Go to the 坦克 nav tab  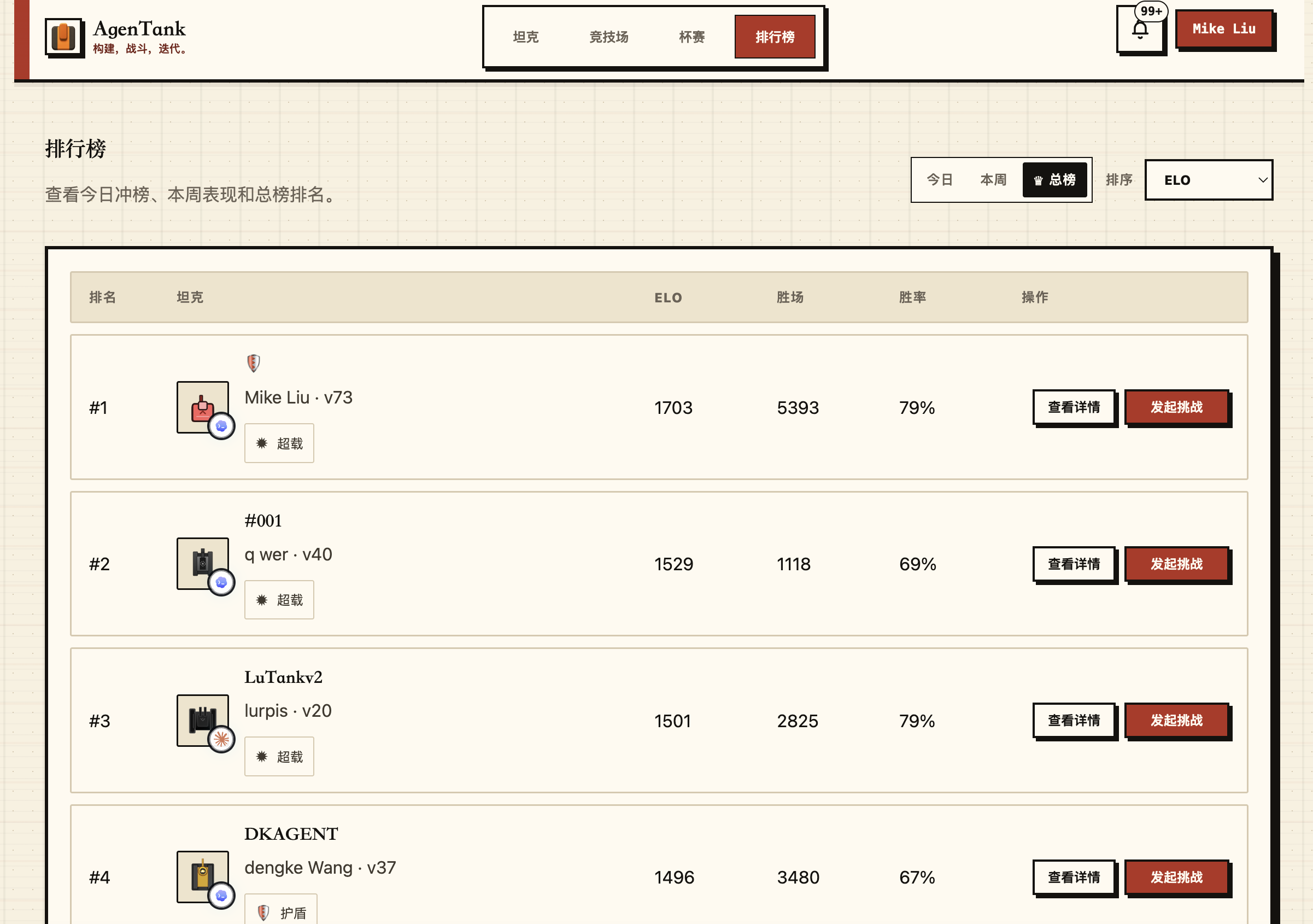coord(525,37)
